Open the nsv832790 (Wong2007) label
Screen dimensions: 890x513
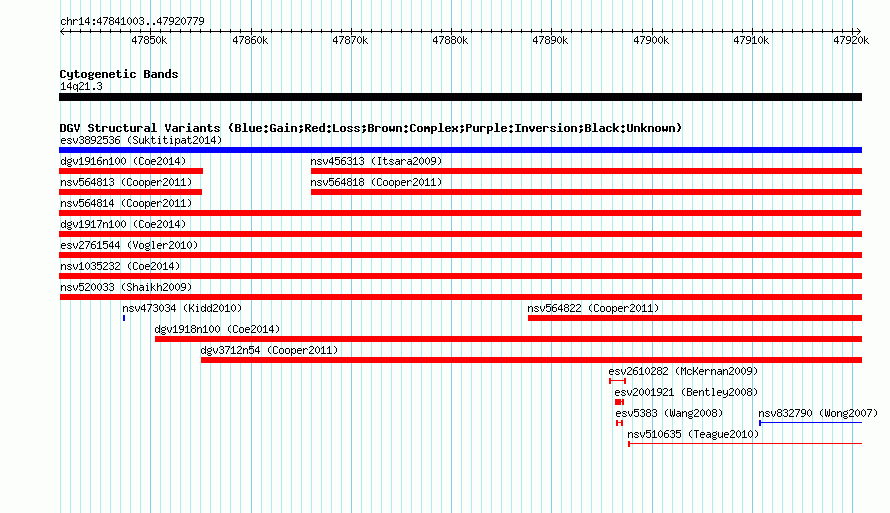point(818,413)
